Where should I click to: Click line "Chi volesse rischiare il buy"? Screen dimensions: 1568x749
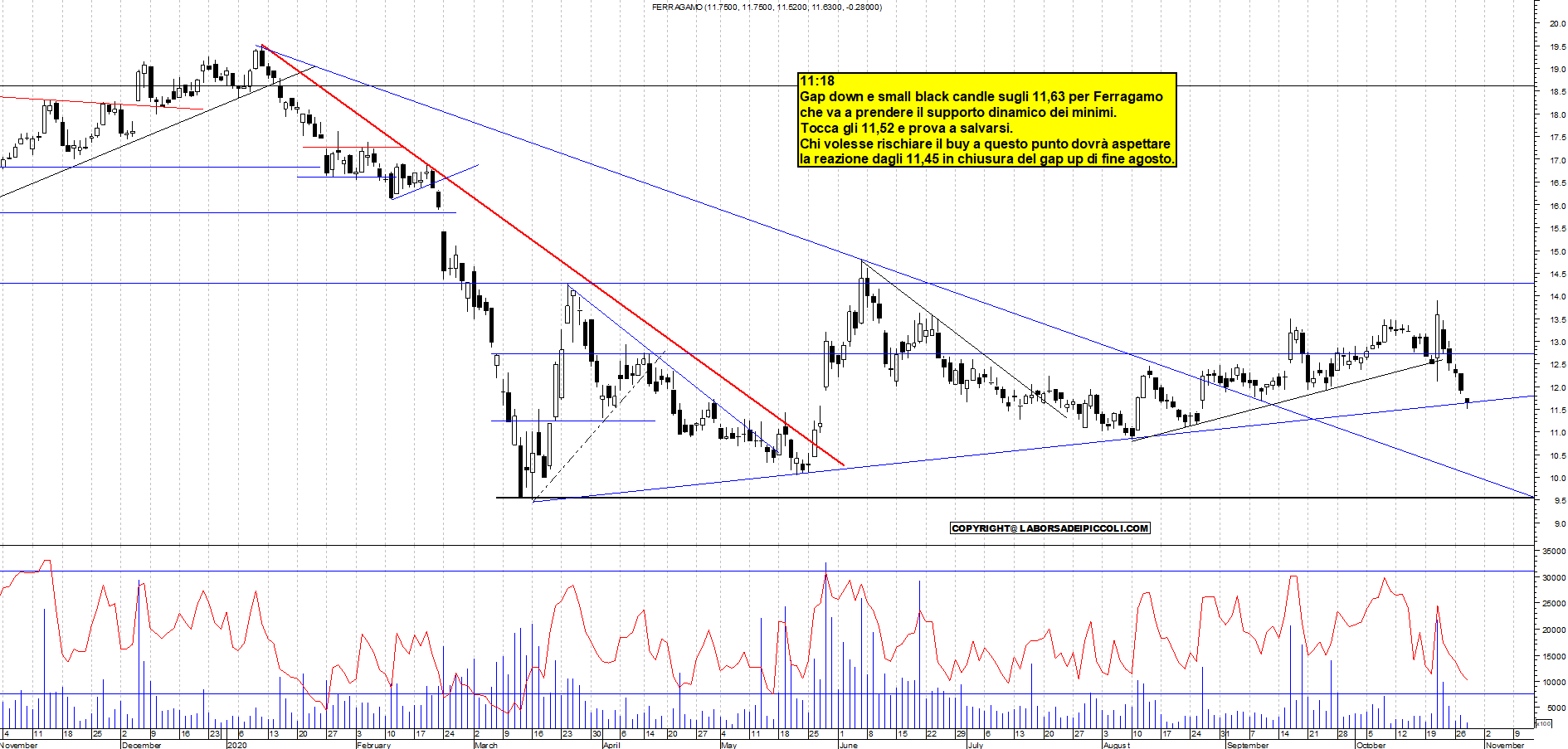click(x=985, y=143)
